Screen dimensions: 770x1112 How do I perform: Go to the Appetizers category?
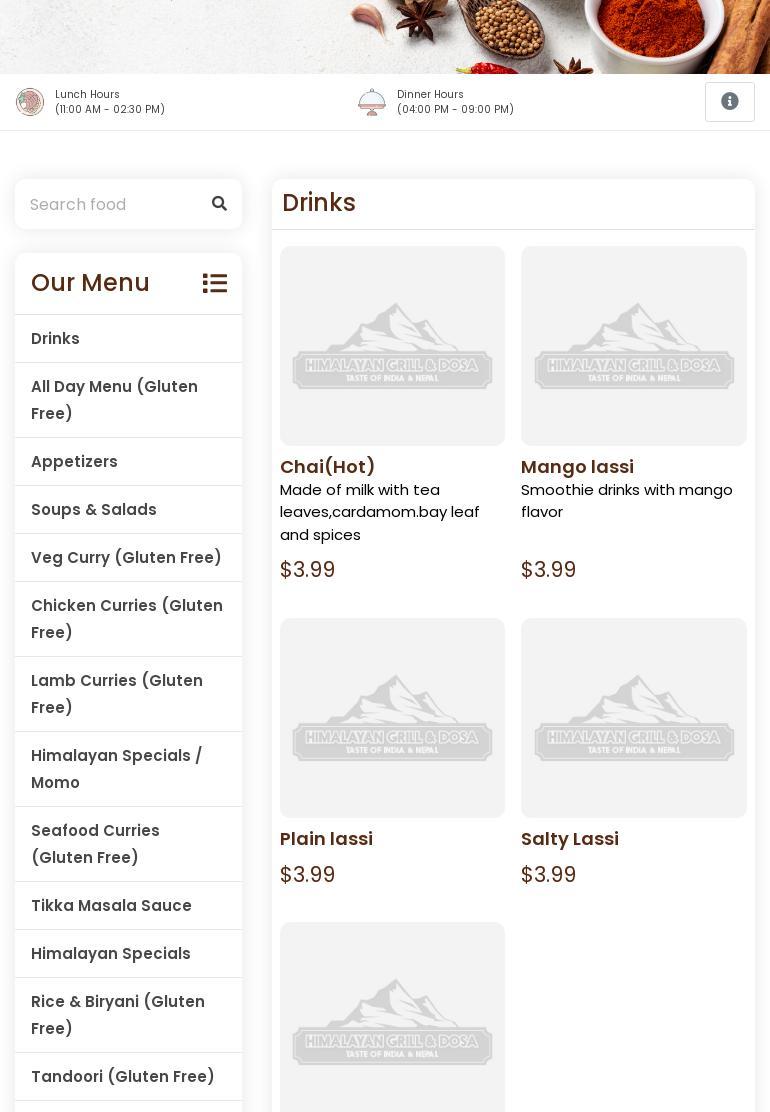128,462
